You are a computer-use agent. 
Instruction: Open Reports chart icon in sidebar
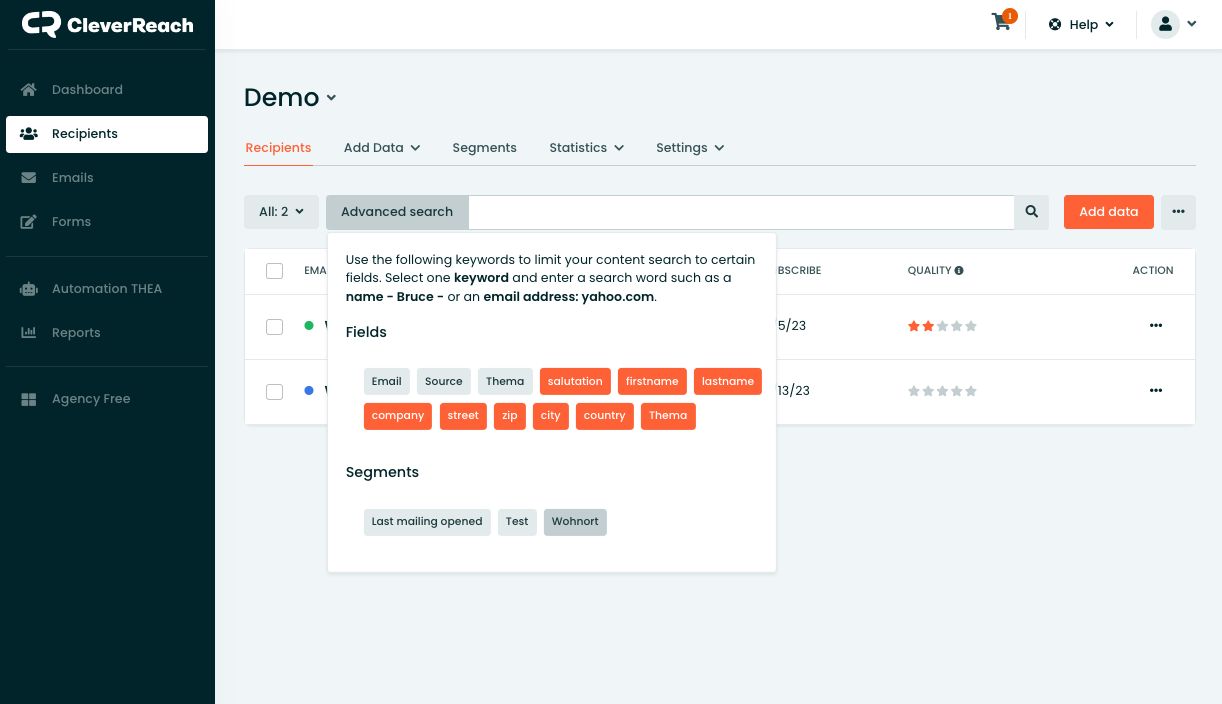tap(29, 333)
